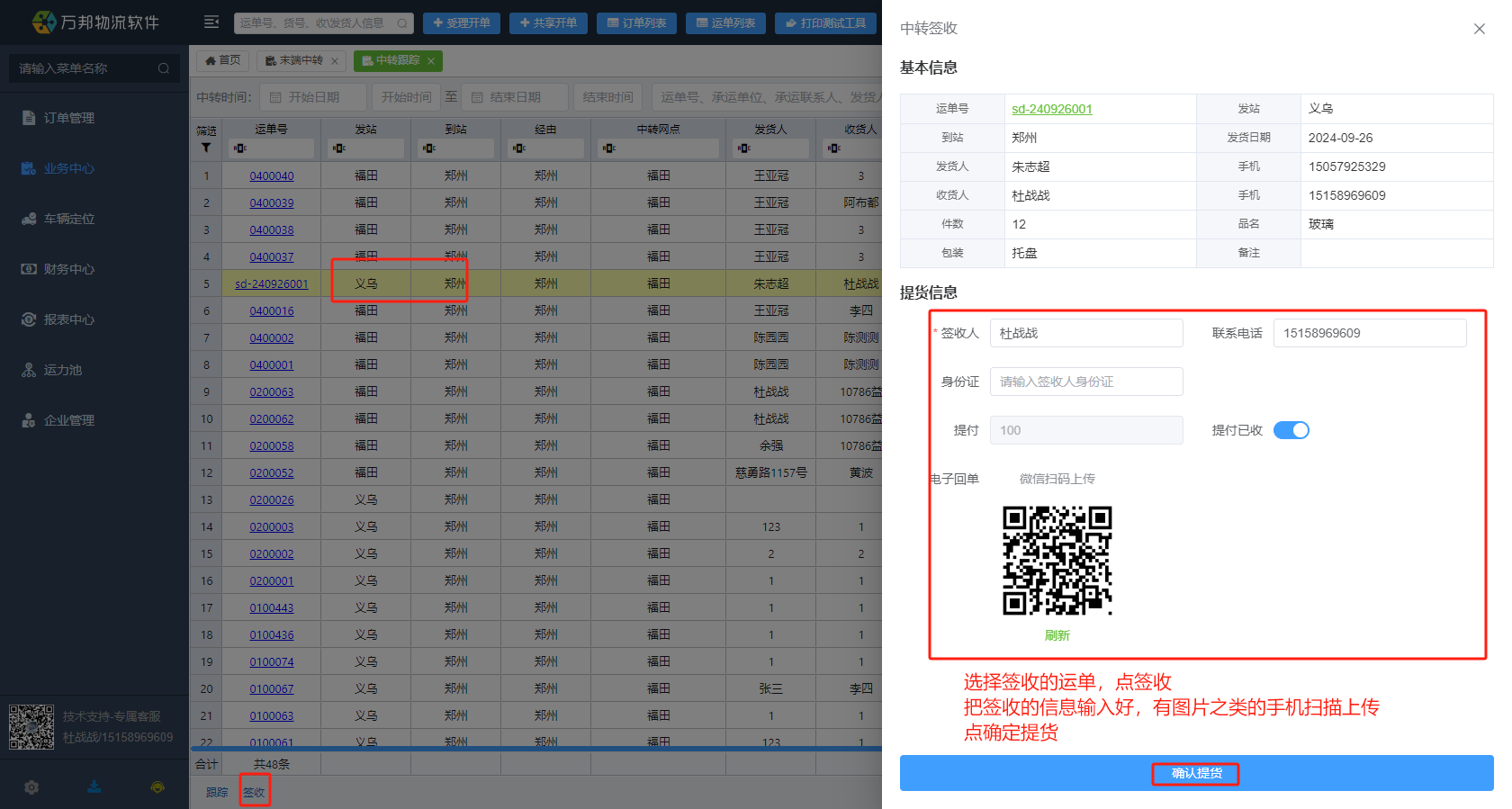Open 财务中心 in the sidebar
Image resolution: width=1512 pixels, height=809 pixels.
(x=69, y=269)
